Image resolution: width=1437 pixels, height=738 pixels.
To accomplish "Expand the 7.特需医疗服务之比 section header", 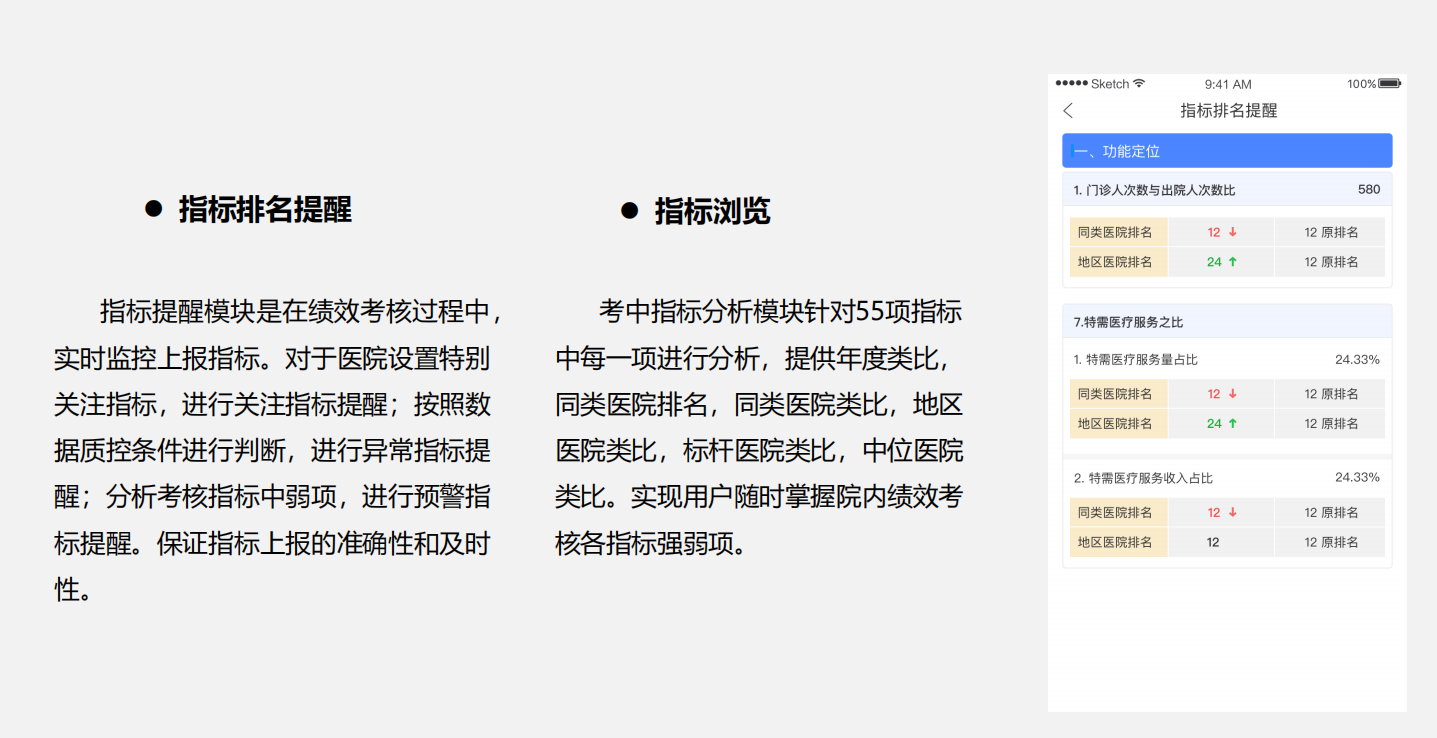I will (x=1227, y=322).
